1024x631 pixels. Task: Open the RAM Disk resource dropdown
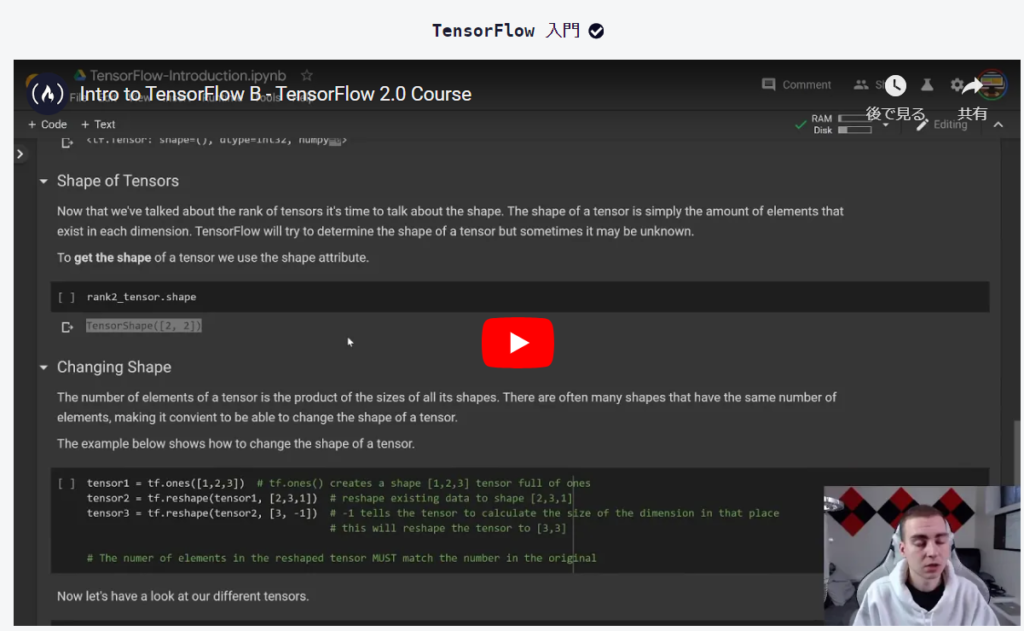[886, 124]
